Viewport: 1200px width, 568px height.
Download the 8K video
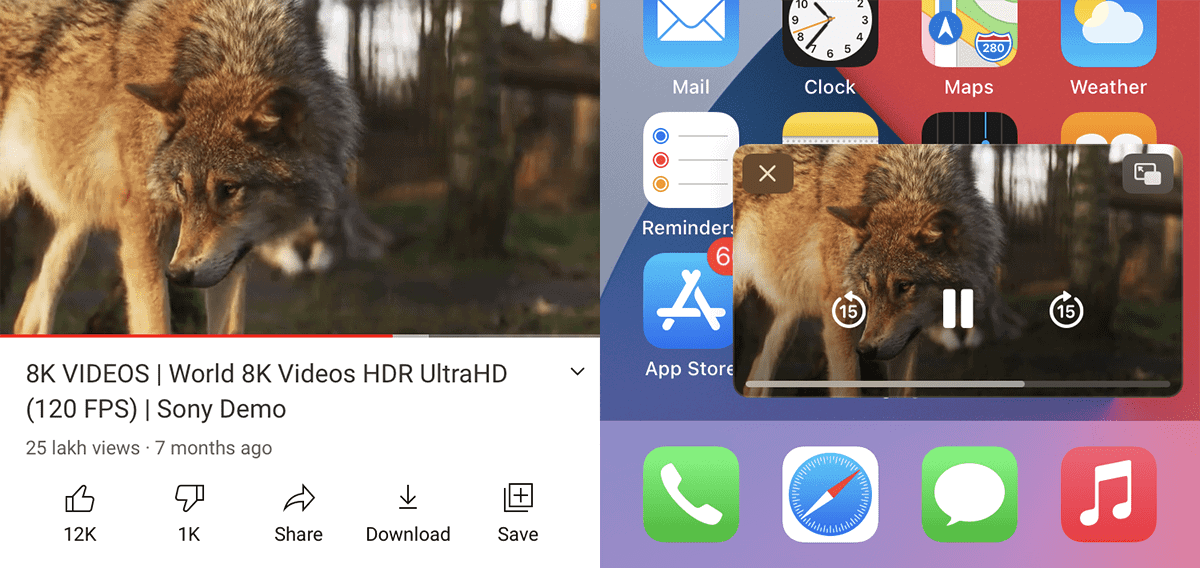click(407, 499)
